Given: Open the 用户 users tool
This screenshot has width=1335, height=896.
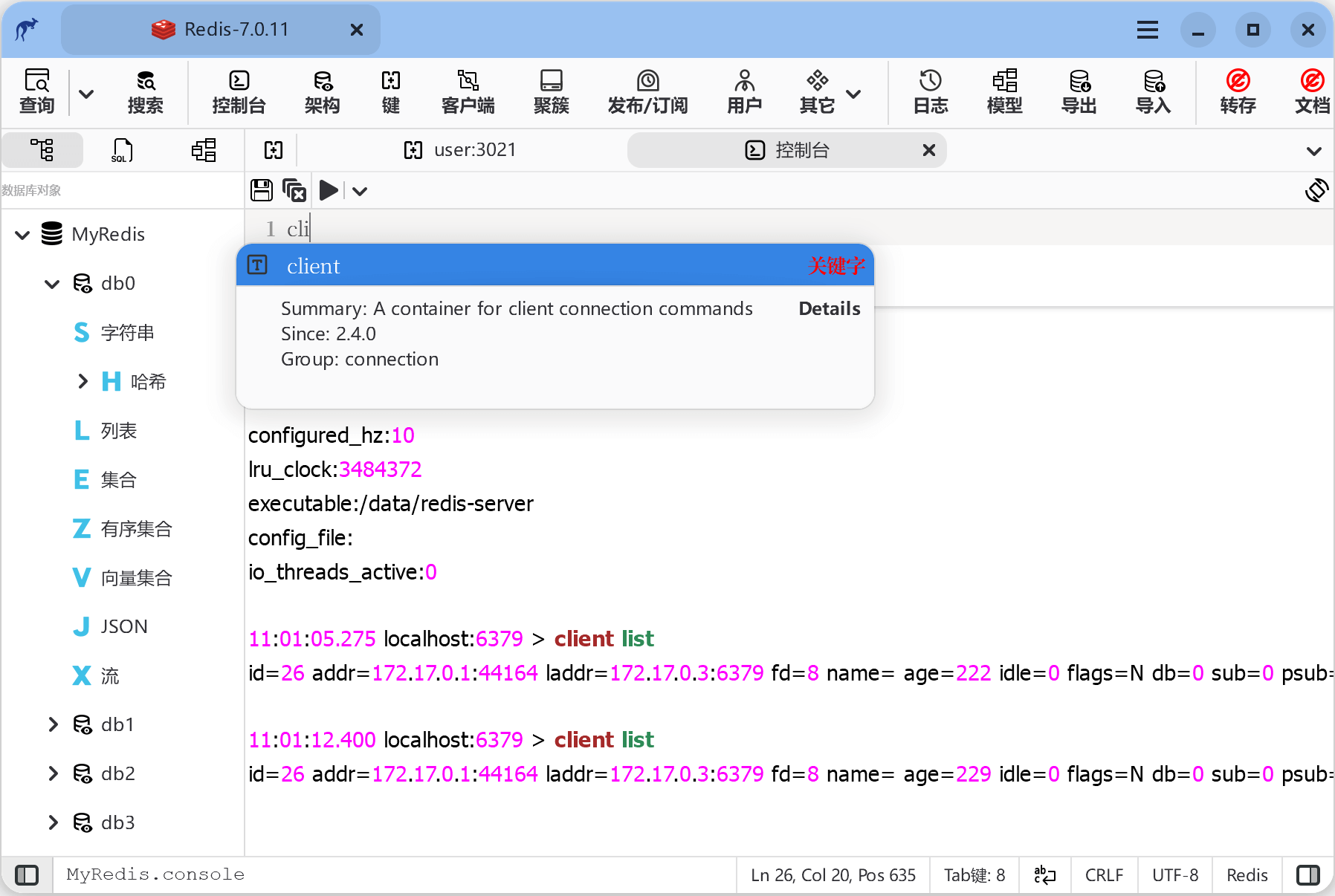Looking at the screenshot, I should (x=744, y=92).
